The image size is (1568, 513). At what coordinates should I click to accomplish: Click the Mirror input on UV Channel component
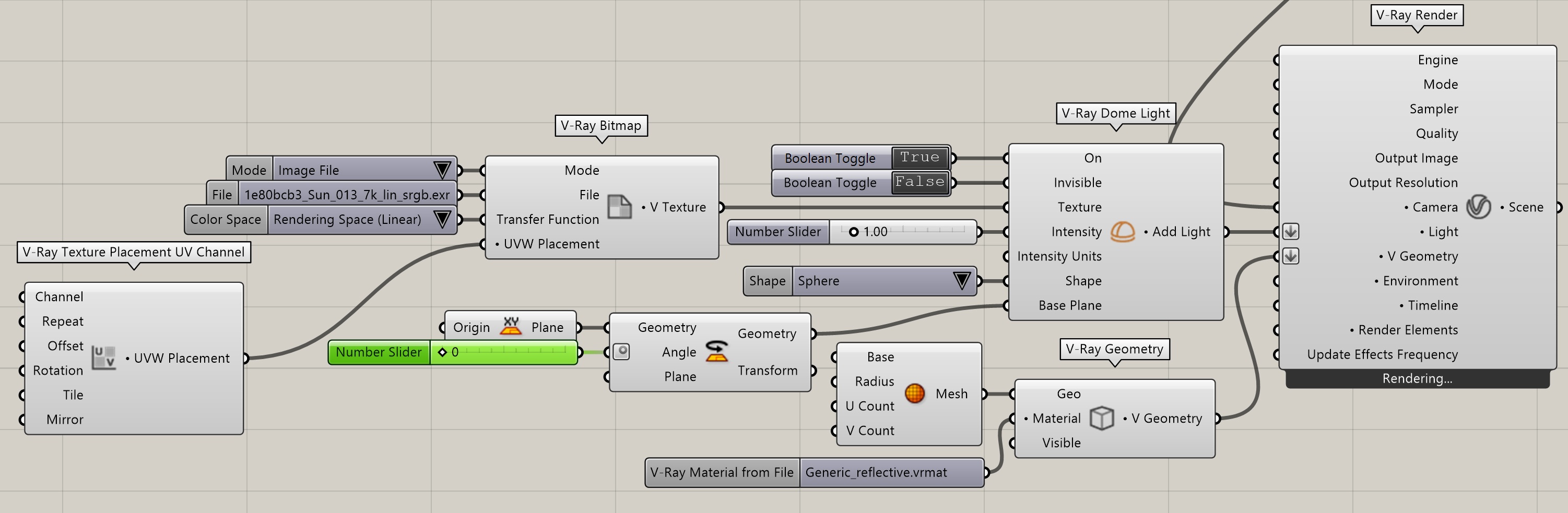click(x=65, y=419)
